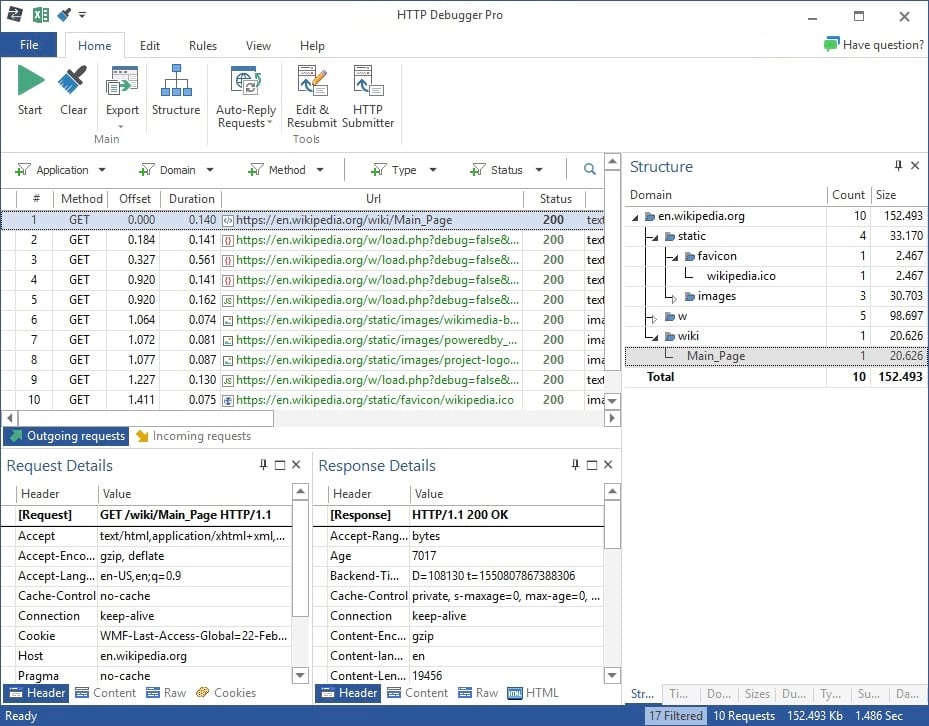The height and width of the screenshot is (726, 929).
Task: Click the 17 Filtered status bar indicator
Action: [675, 716]
